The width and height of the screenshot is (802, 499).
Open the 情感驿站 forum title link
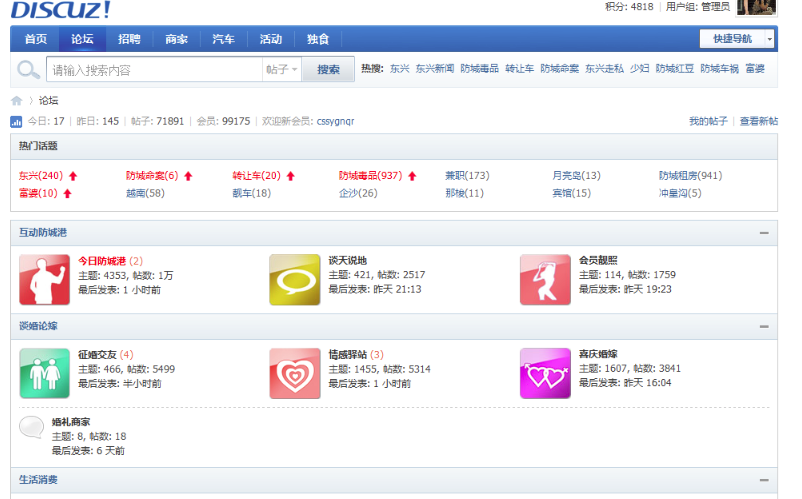tap(348, 355)
